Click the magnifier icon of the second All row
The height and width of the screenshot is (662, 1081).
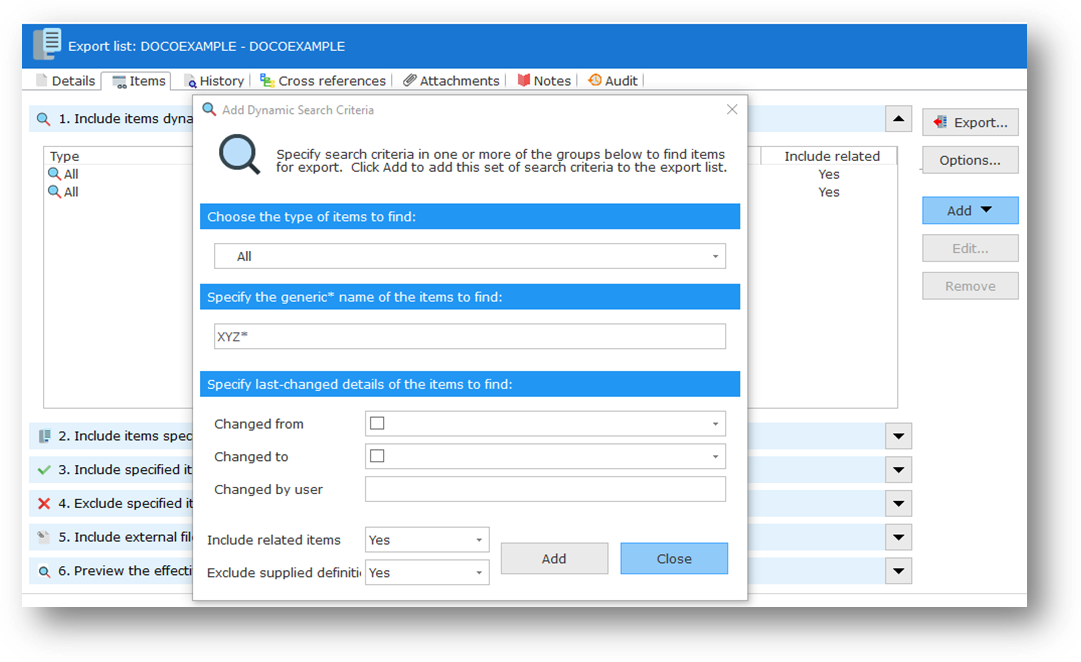(54, 192)
